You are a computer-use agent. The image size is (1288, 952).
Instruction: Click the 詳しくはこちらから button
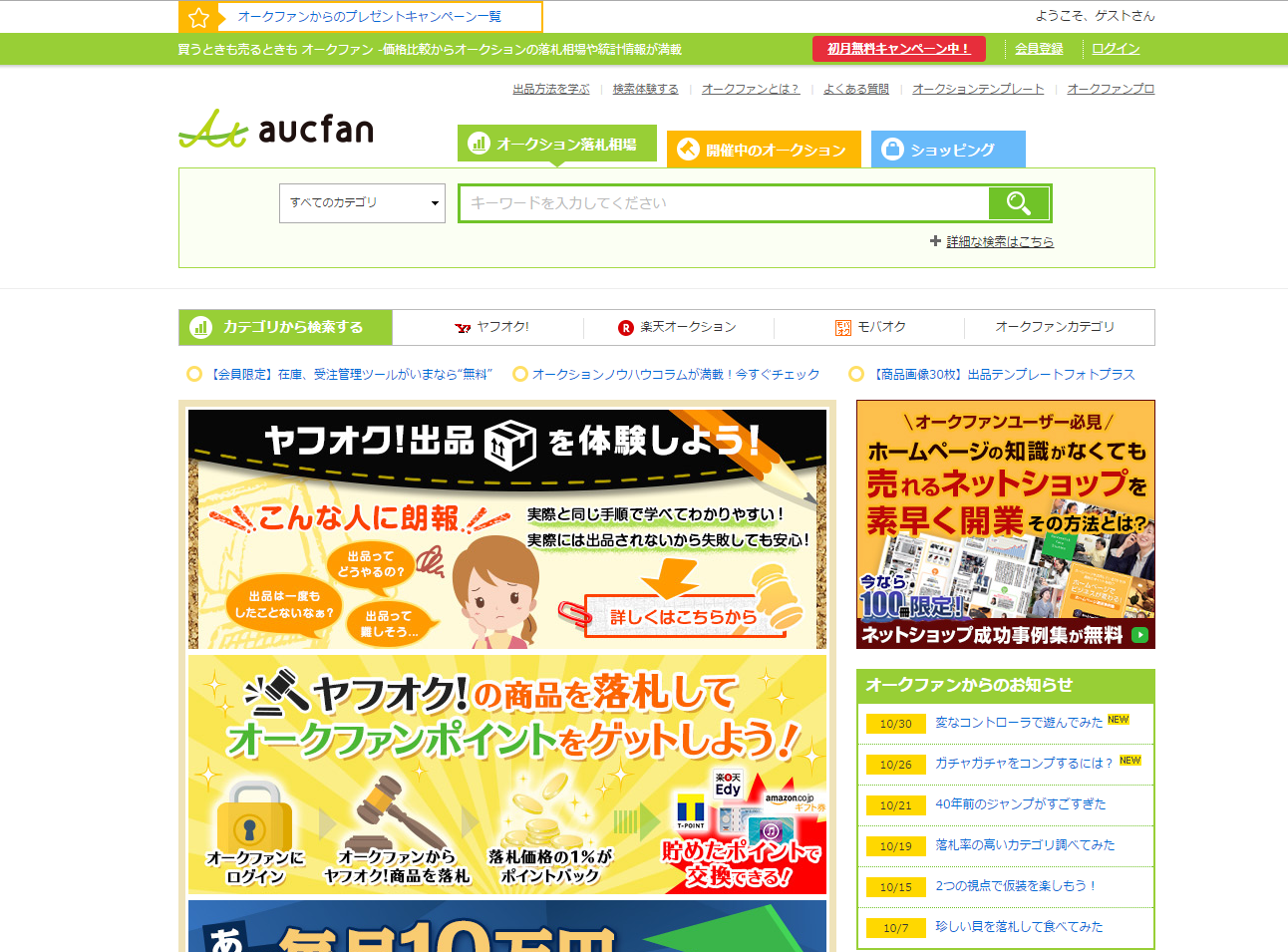[684, 617]
